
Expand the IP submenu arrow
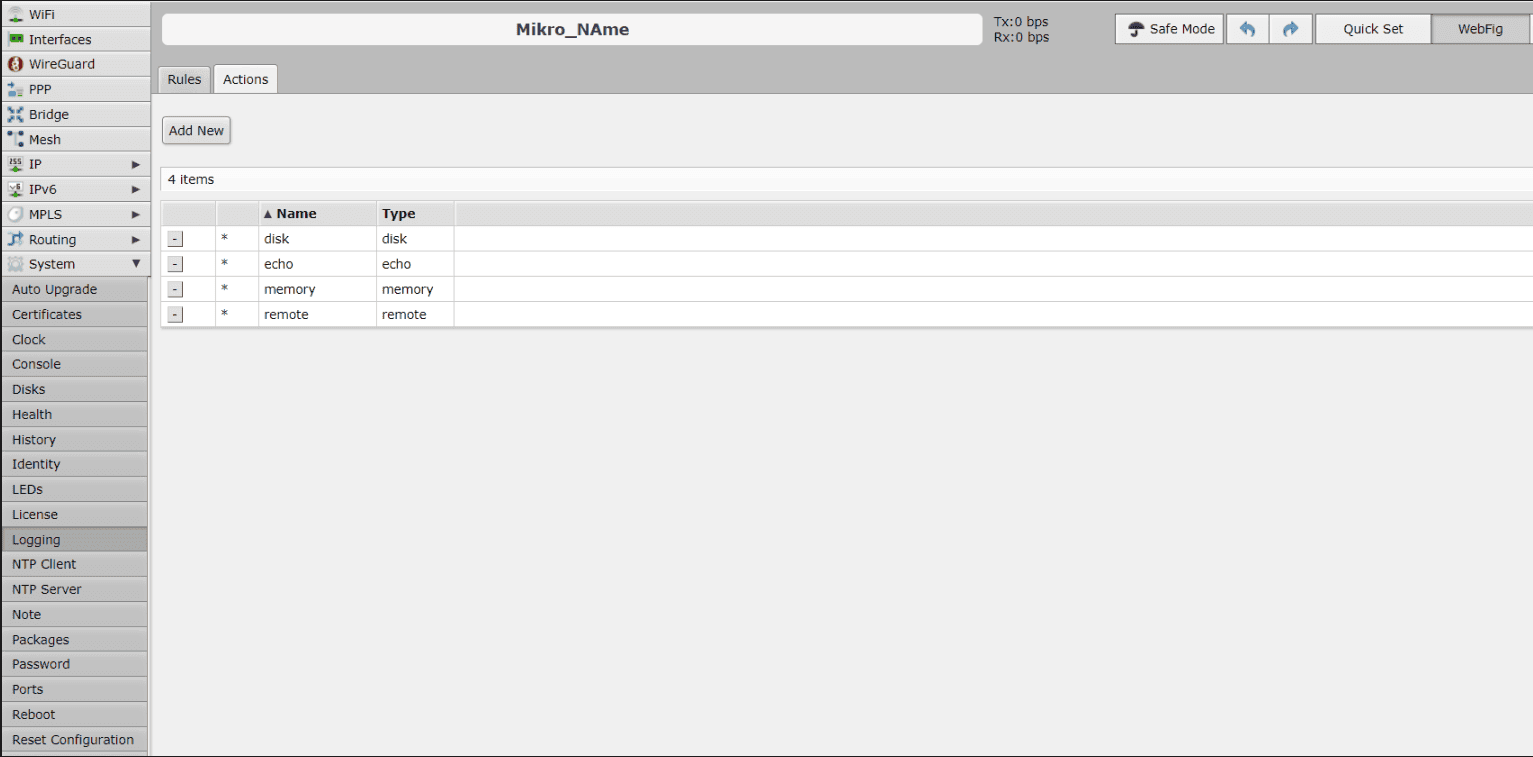coord(136,164)
